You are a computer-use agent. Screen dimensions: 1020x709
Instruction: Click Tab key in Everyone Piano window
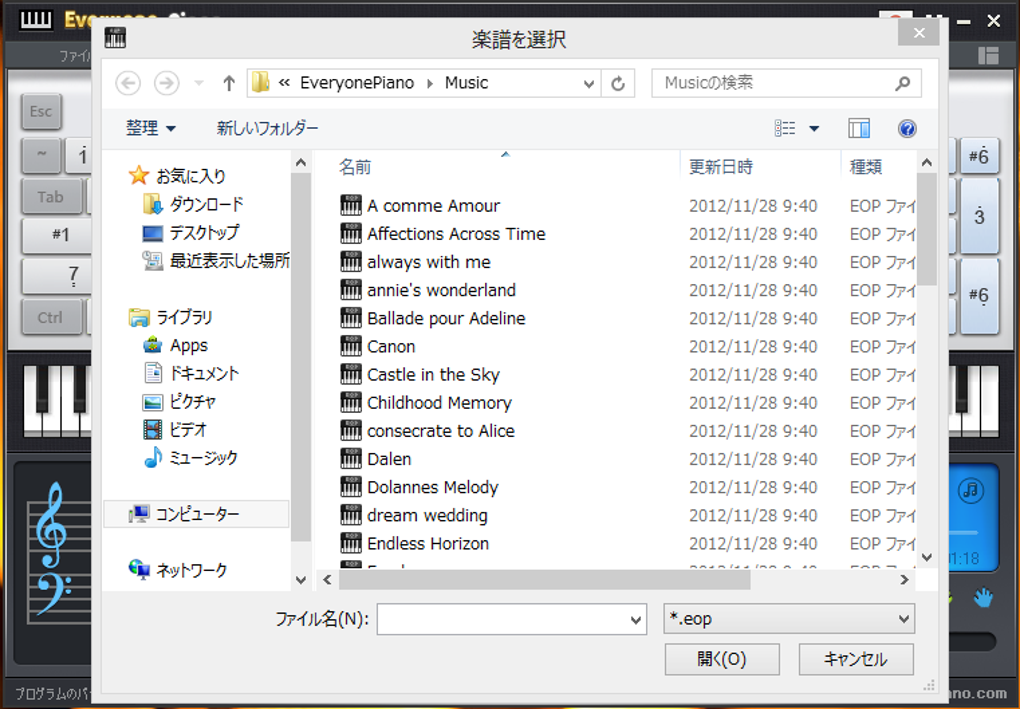coord(51,196)
